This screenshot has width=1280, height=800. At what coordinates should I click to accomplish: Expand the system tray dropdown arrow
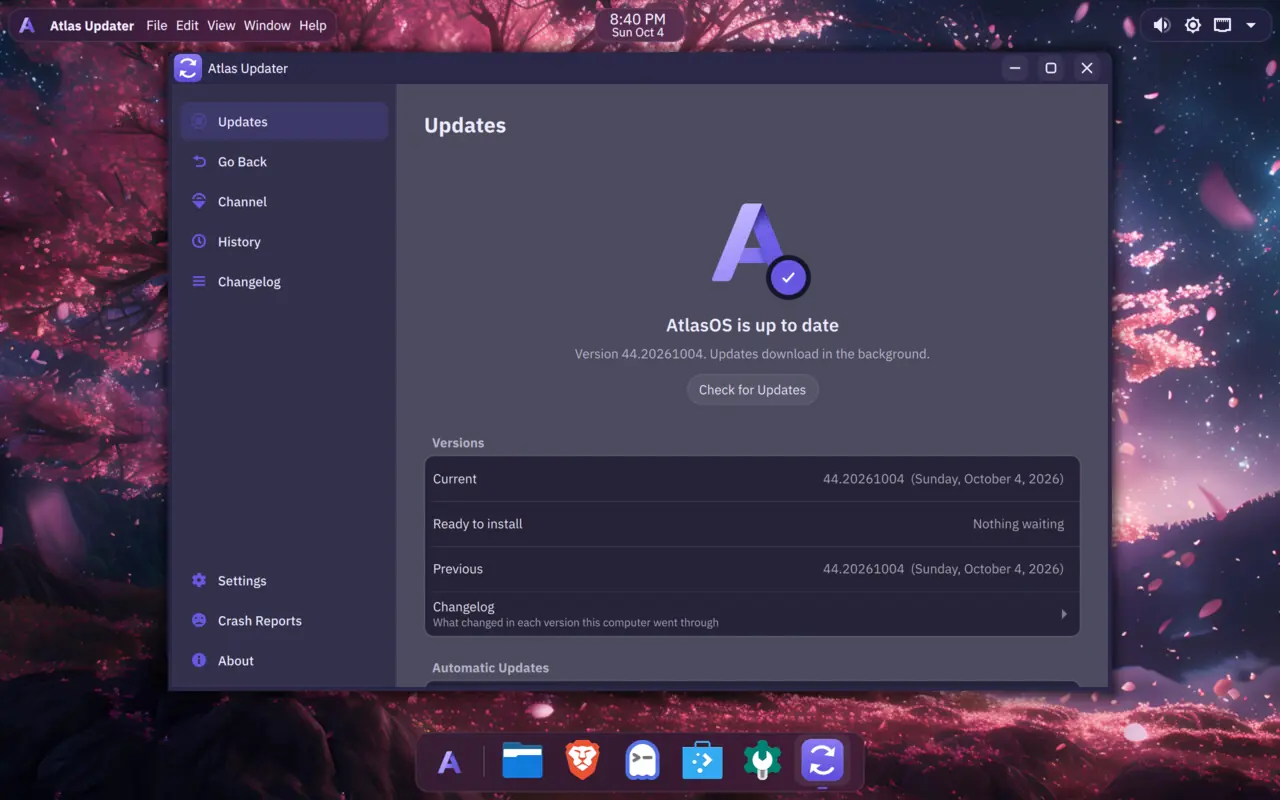pyautogui.click(x=1251, y=25)
